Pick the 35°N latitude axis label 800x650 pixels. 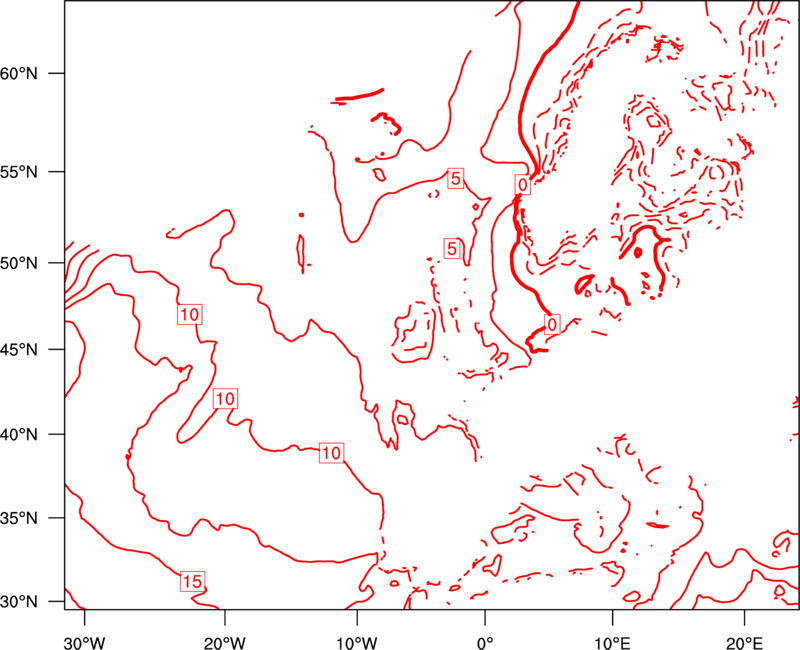[19, 518]
